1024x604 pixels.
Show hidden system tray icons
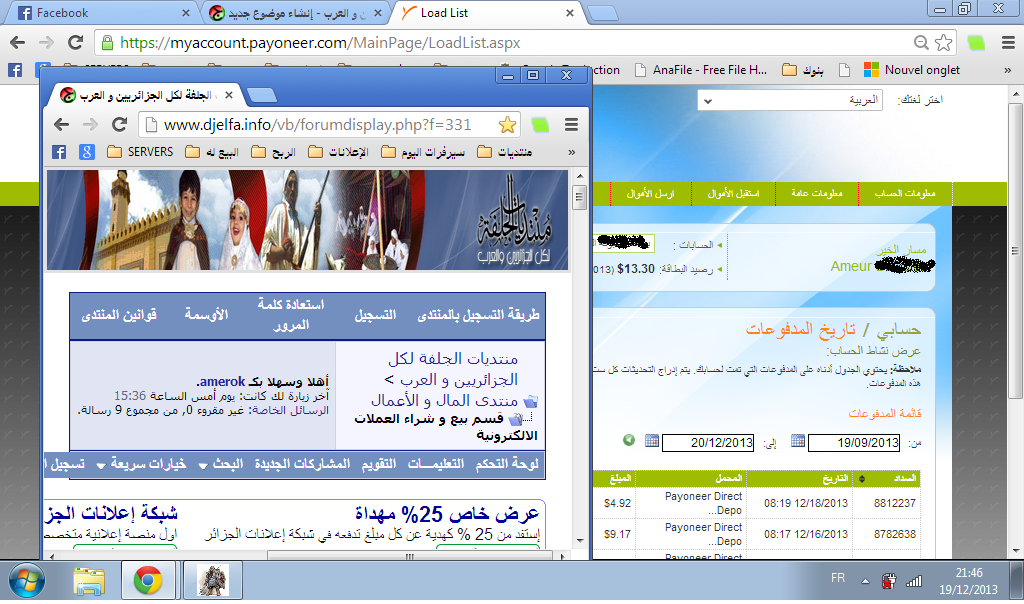[865, 580]
